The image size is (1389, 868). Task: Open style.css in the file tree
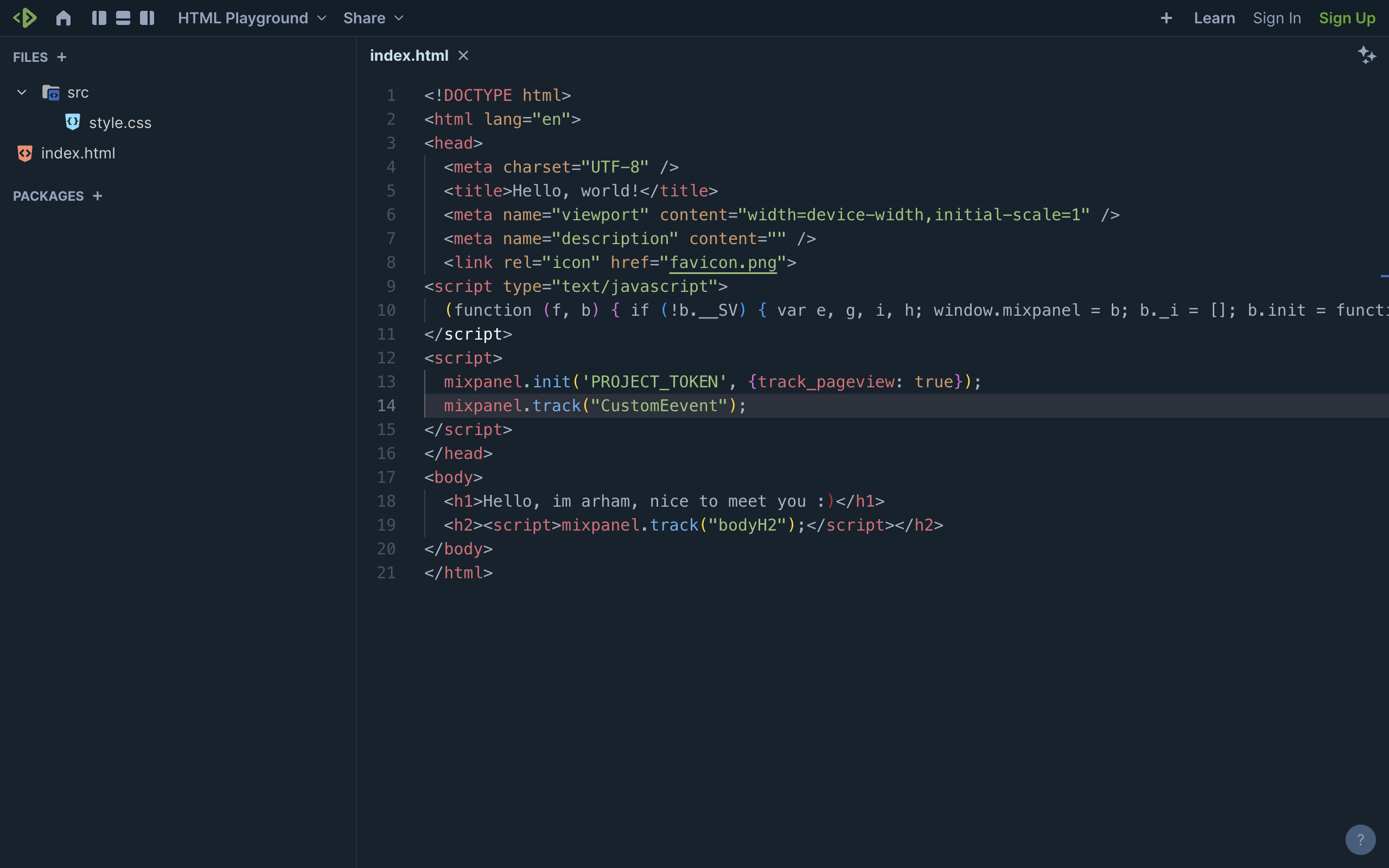[120, 122]
